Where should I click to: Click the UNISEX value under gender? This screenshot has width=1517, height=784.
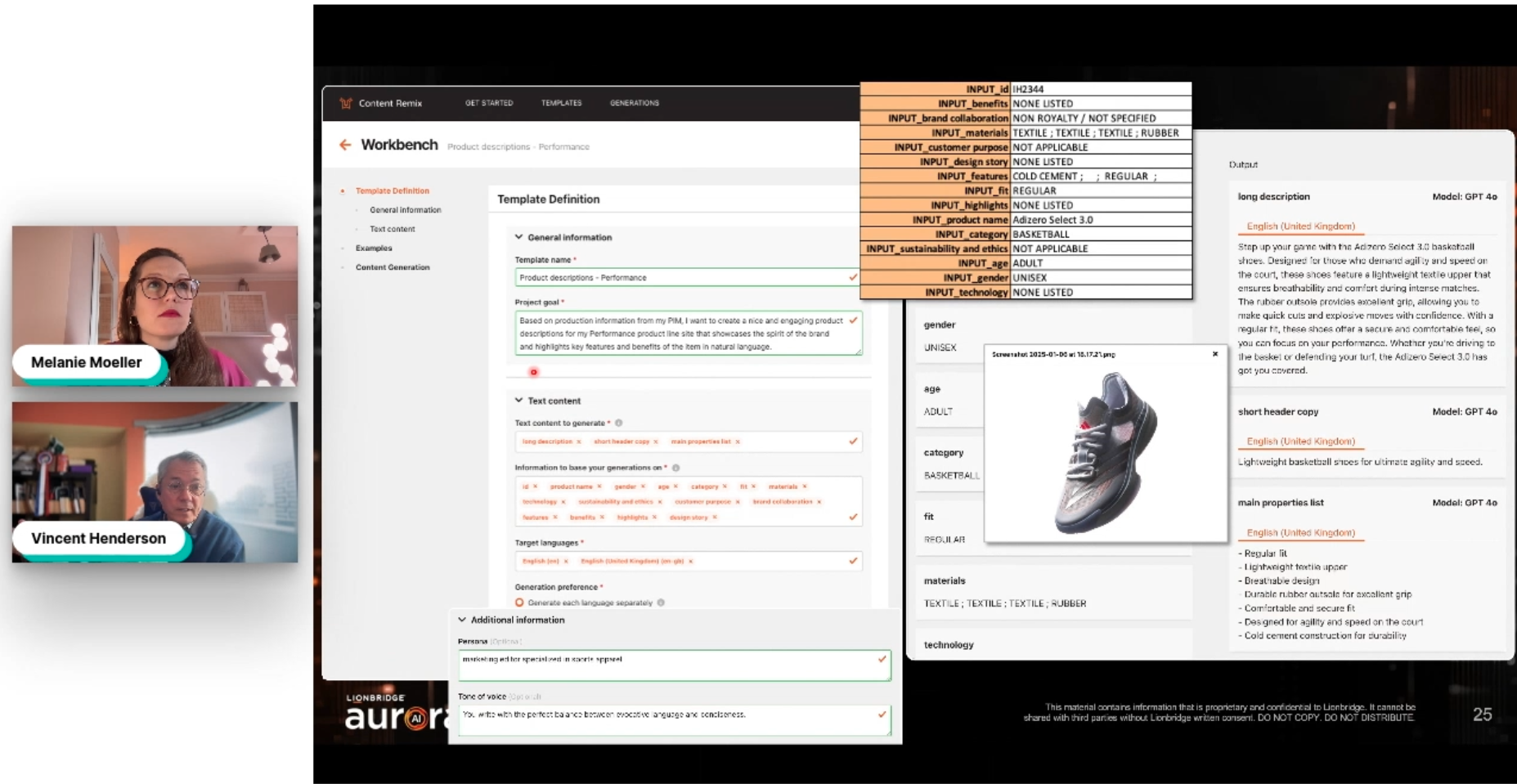[x=940, y=347]
